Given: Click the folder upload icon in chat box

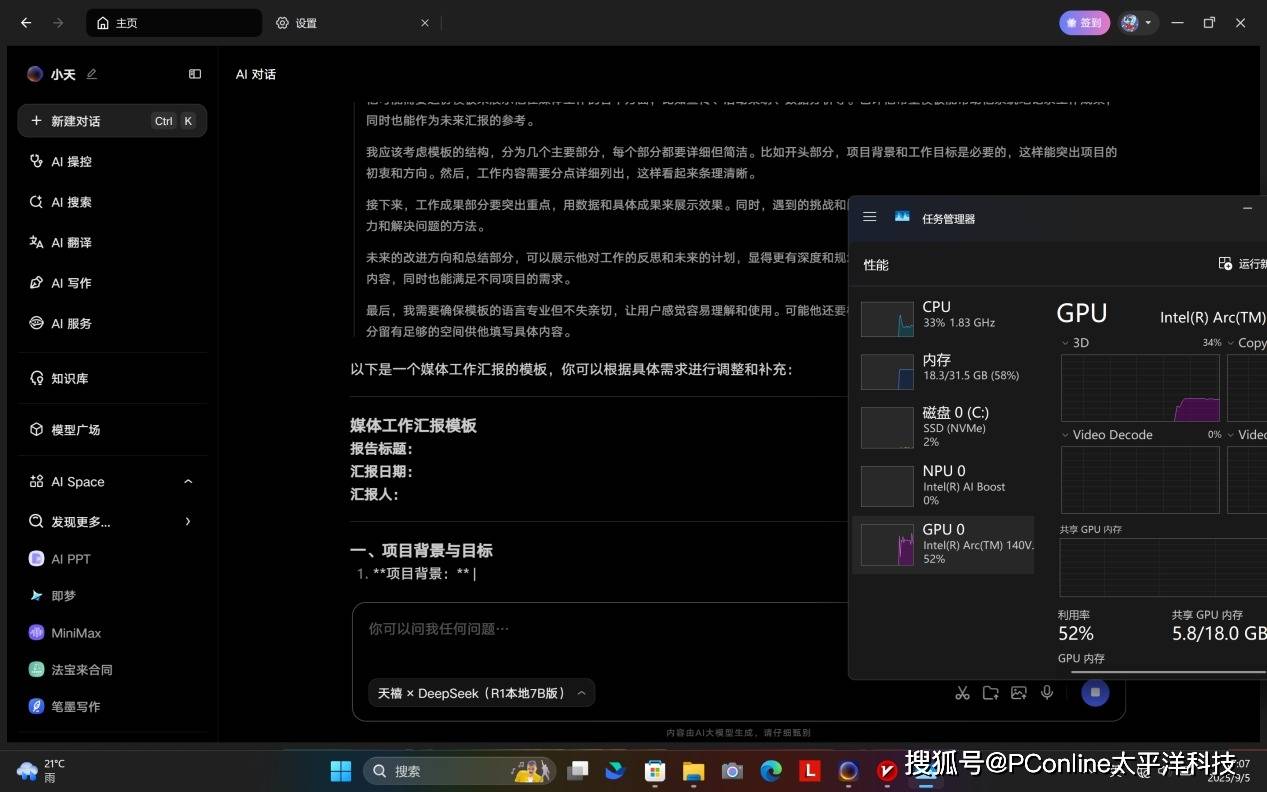Looking at the screenshot, I should [x=990, y=693].
